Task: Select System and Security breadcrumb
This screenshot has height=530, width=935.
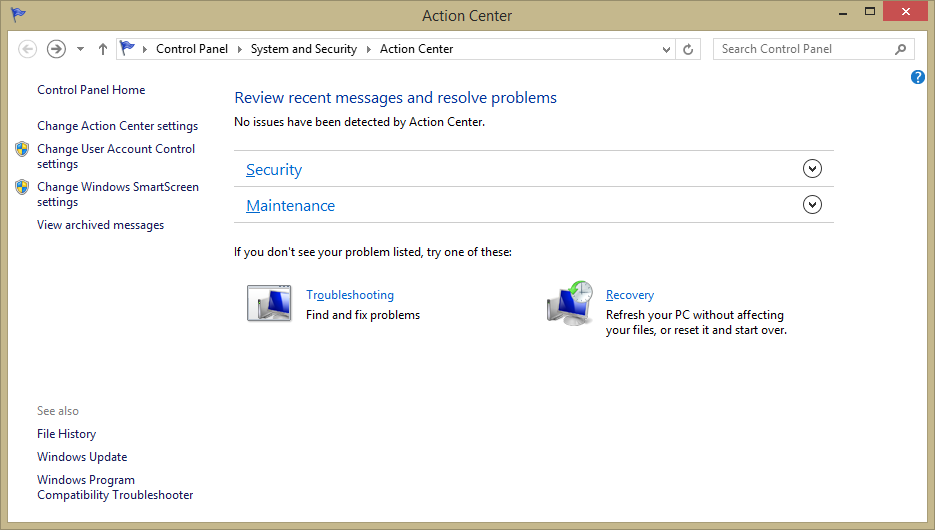Action: click(304, 49)
